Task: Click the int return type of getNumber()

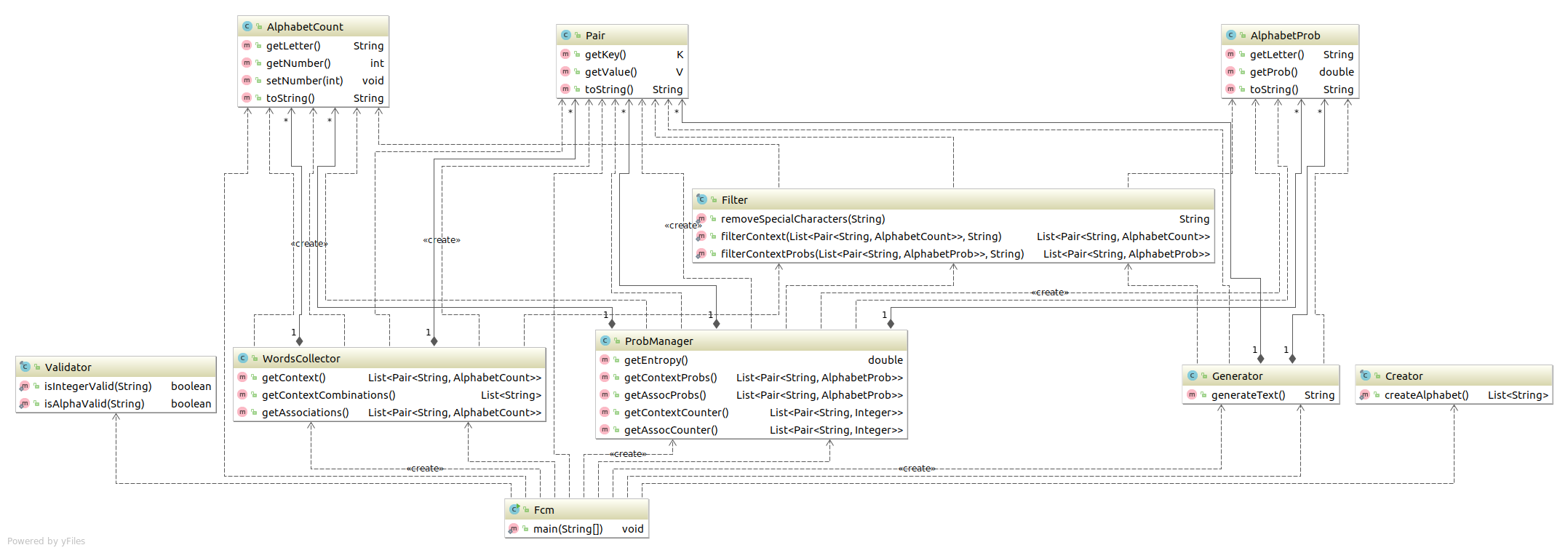Action: [376, 63]
